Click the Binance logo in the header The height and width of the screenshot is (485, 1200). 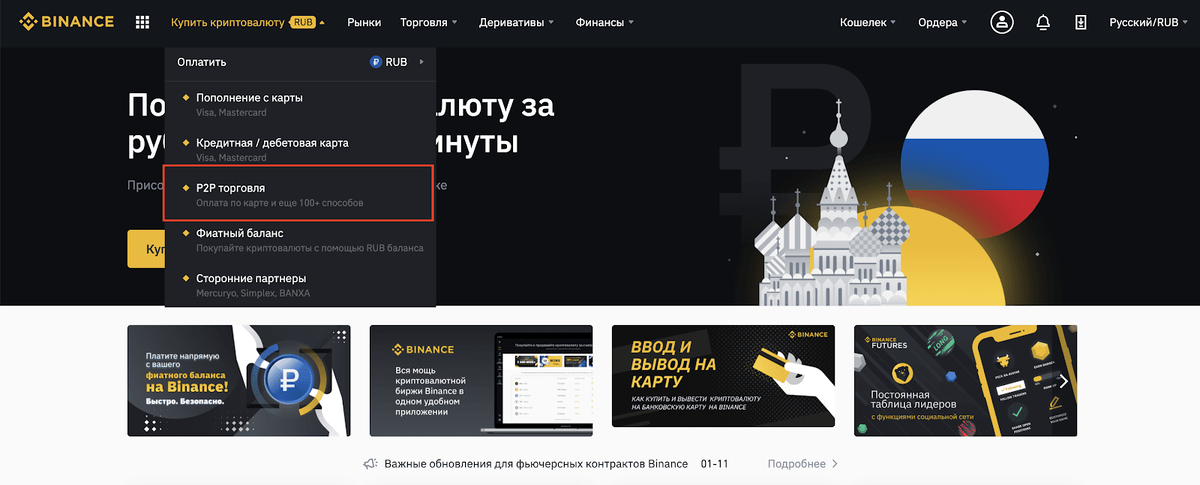pos(67,21)
